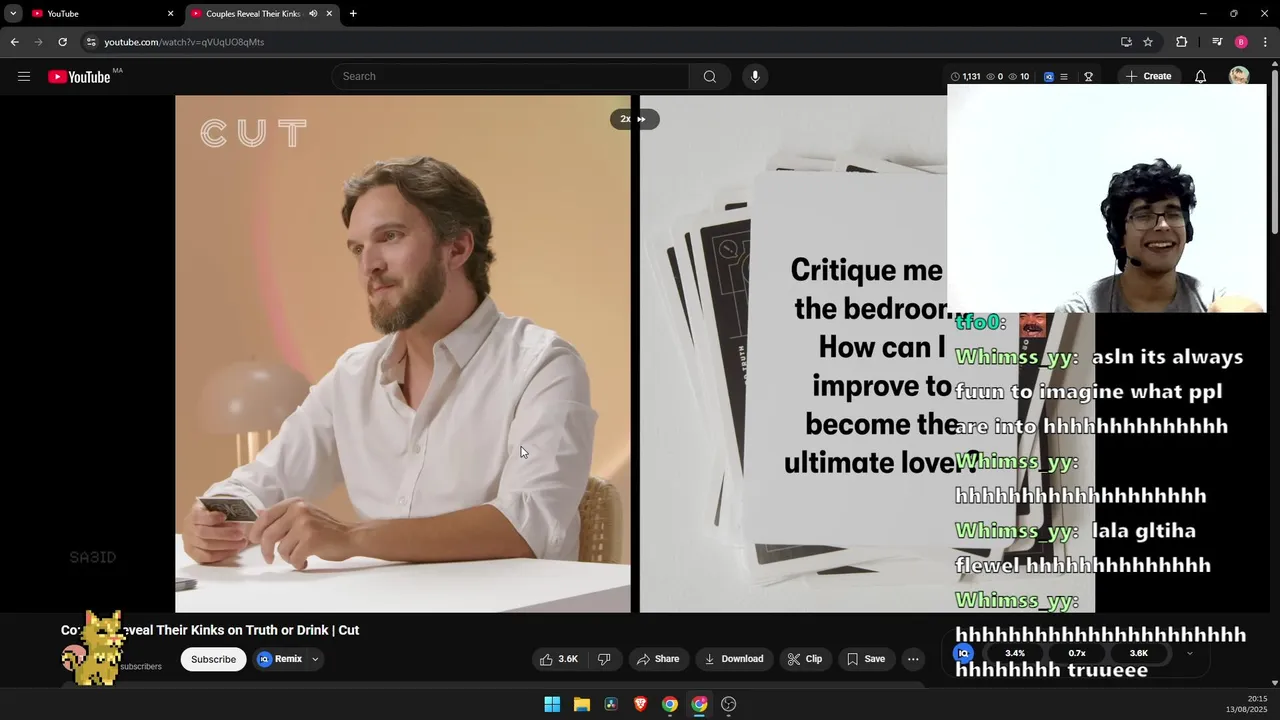
Task: Open the YouTube guide hamburger menu
Action: (x=24, y=76)
